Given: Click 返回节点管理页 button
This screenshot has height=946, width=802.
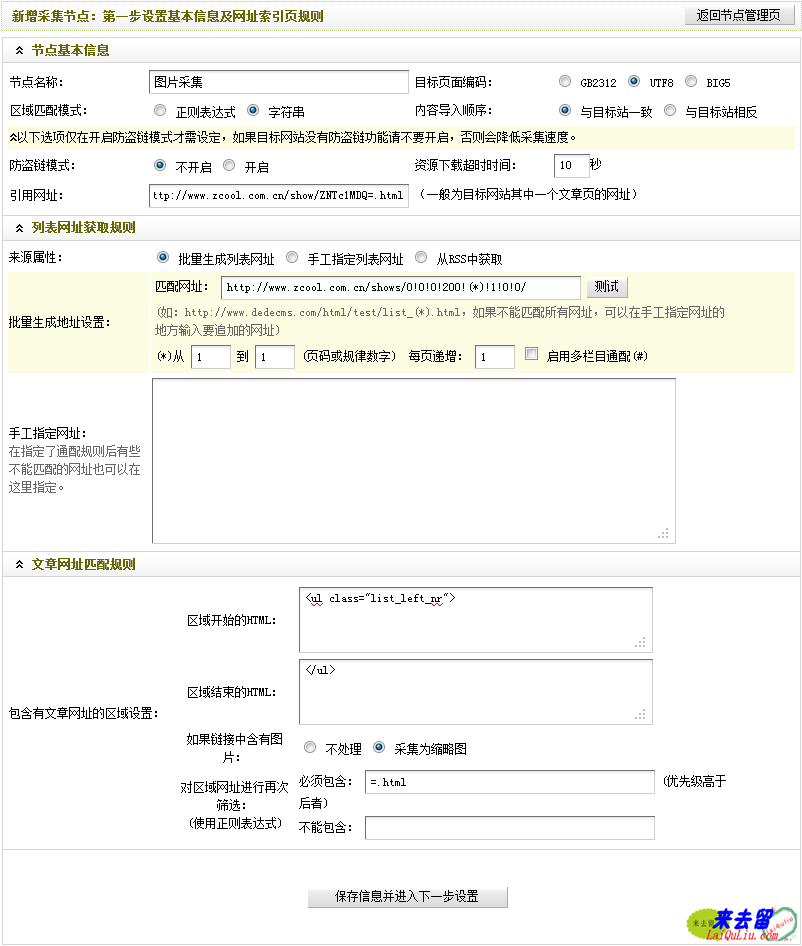Looking at the screenshot, I should pyautogui.click(x=739, y=16).
